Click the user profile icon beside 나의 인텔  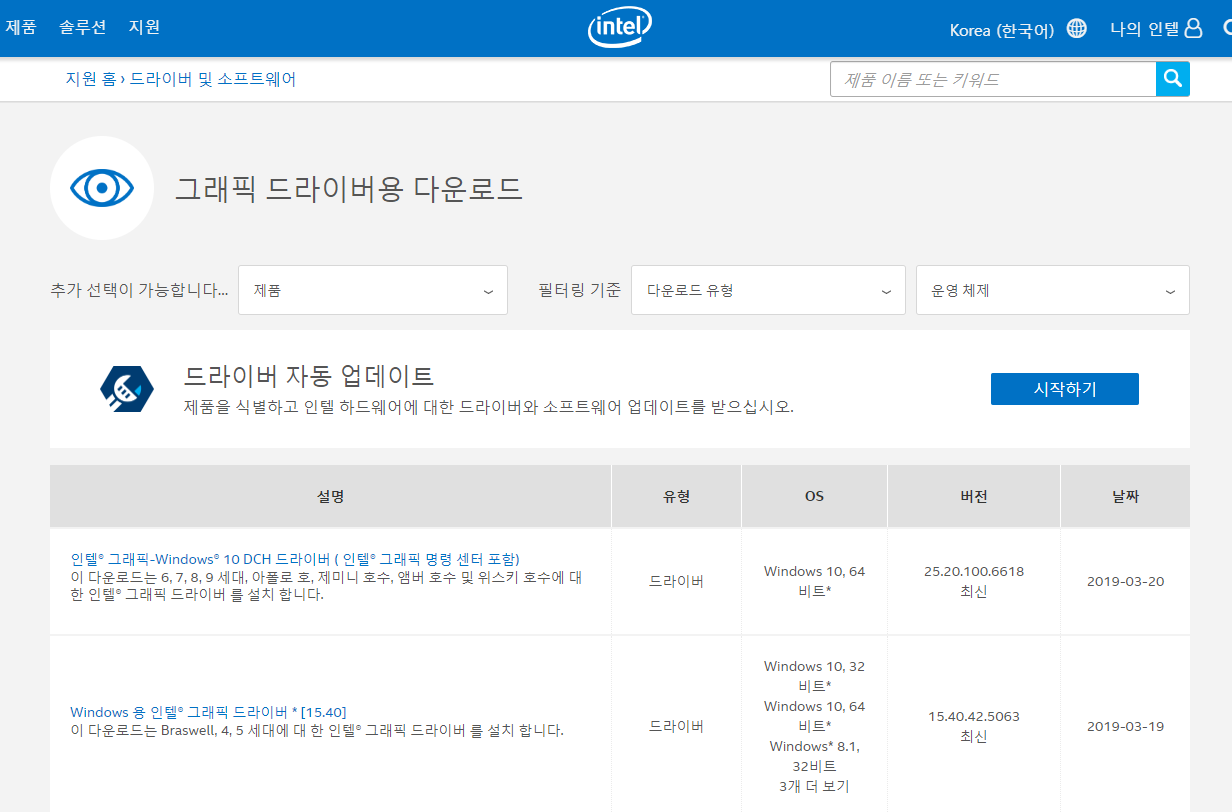[x=1193, y=28]
